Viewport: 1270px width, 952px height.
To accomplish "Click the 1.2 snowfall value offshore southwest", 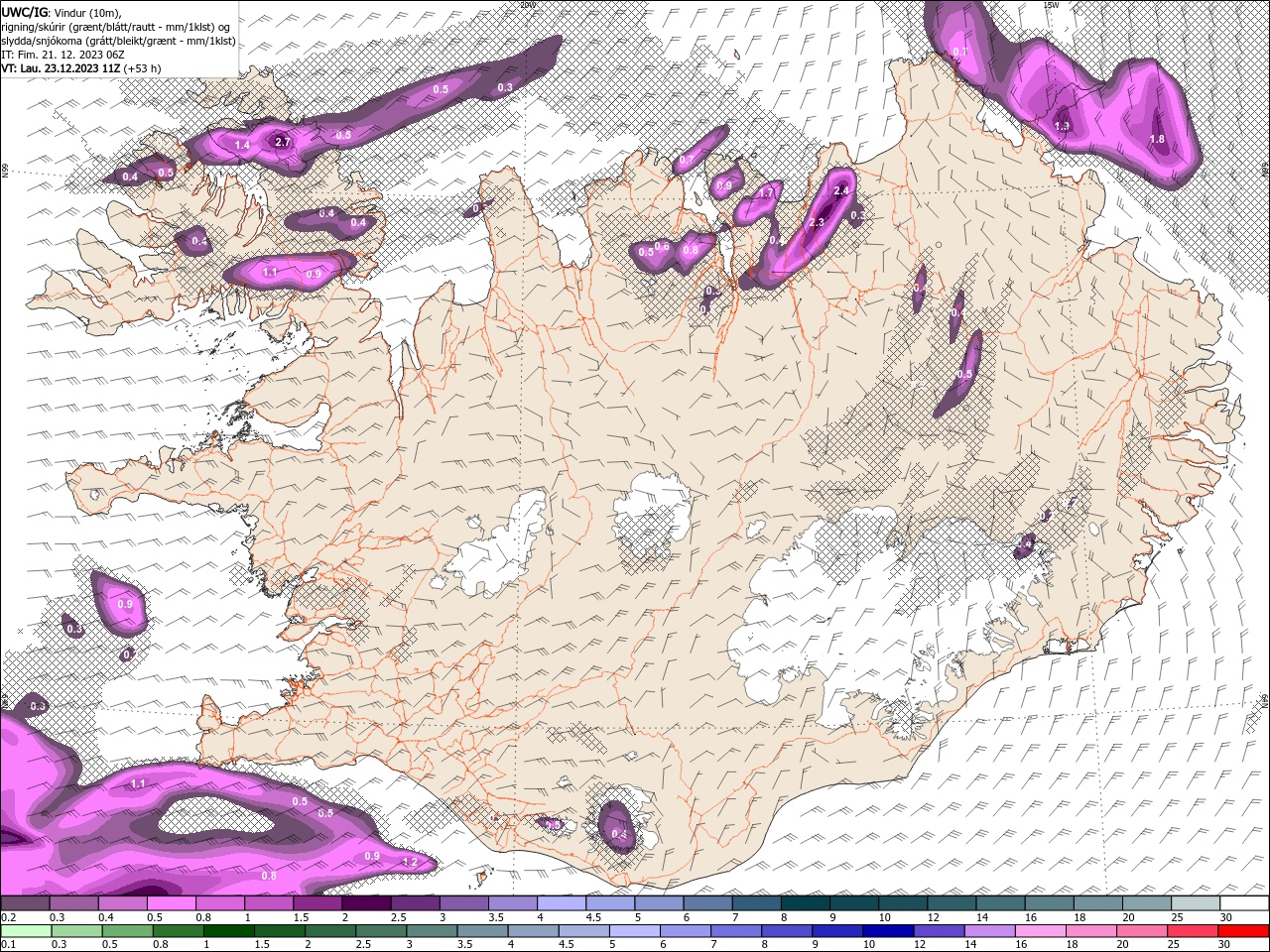I will tap(410, 862).
